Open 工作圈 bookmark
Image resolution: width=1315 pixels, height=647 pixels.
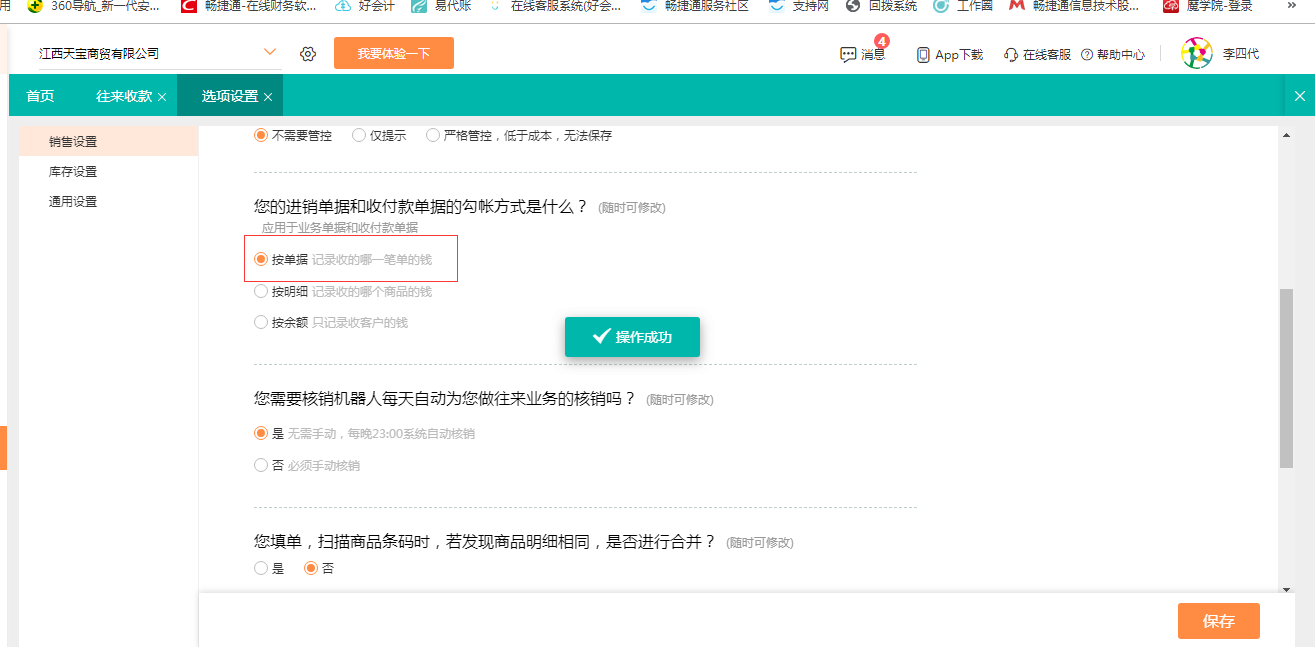(x=963, y=6)
